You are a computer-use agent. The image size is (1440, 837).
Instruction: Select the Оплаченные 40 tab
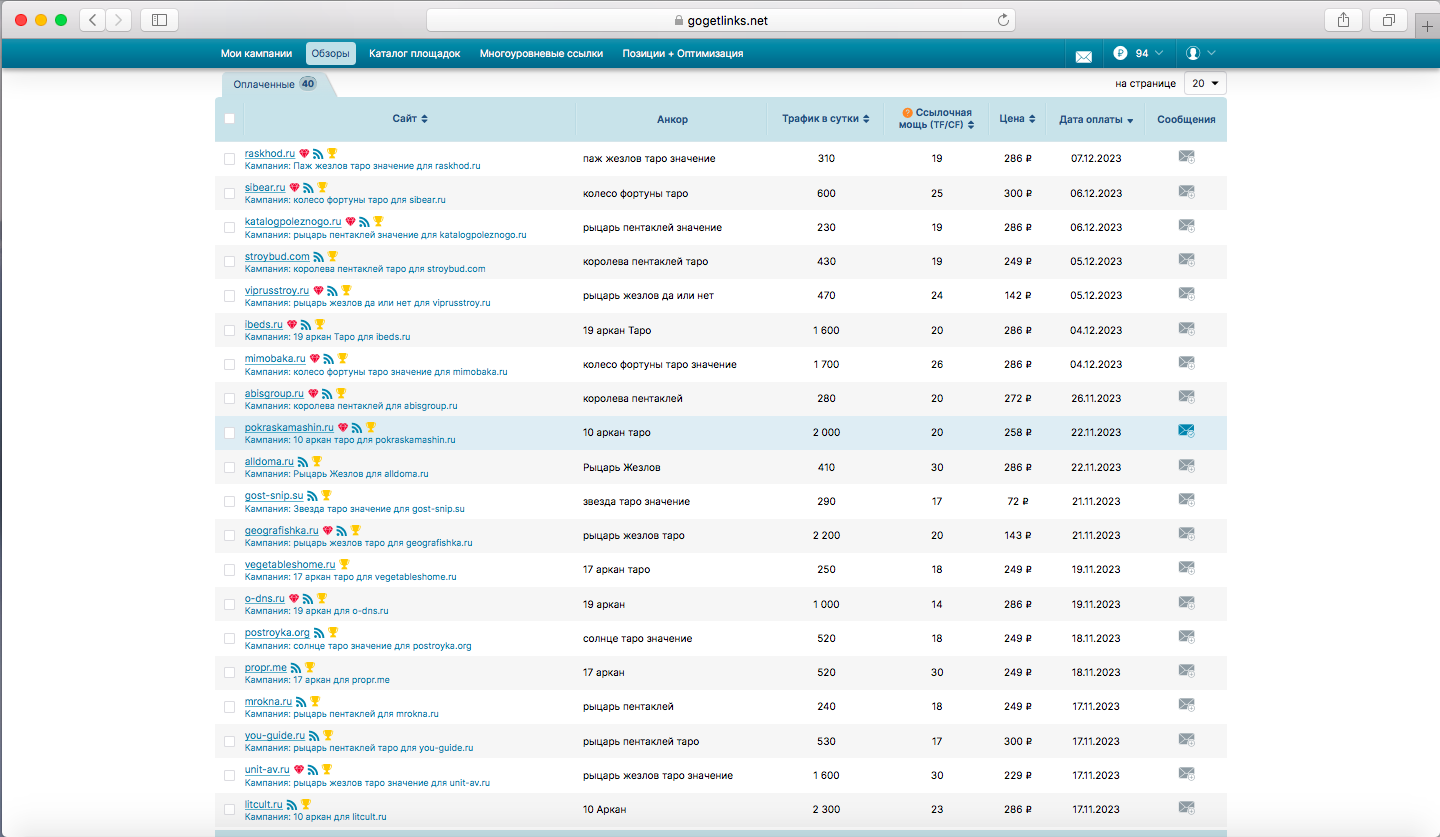[x=275, y=84]
